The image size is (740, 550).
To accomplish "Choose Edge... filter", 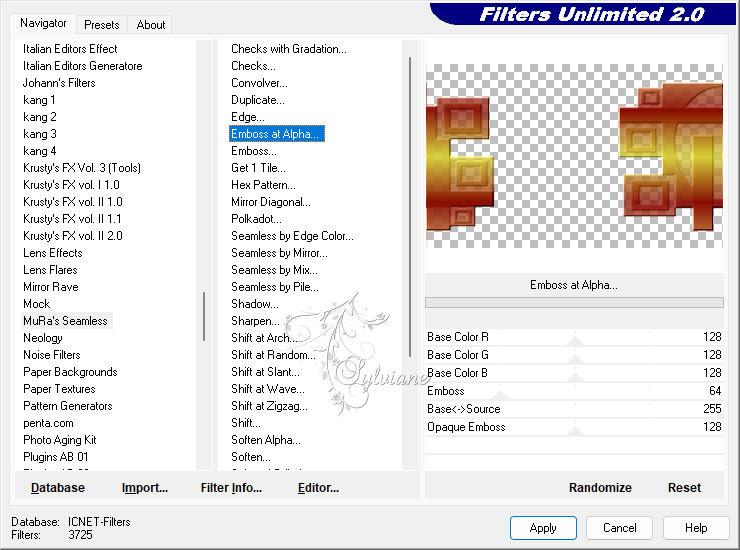I will [248, 117].
